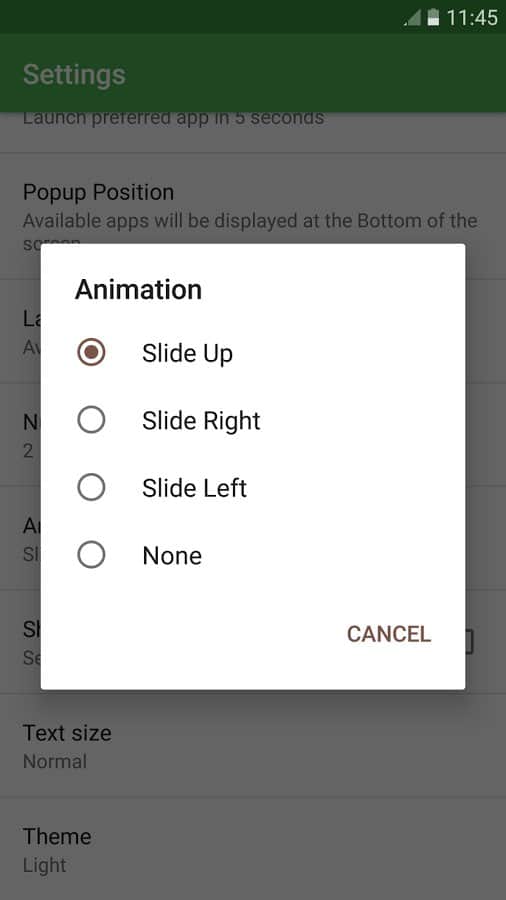Screen dimensions: 506x900
Task: Tap the Normal text size value
Action: 55,762
